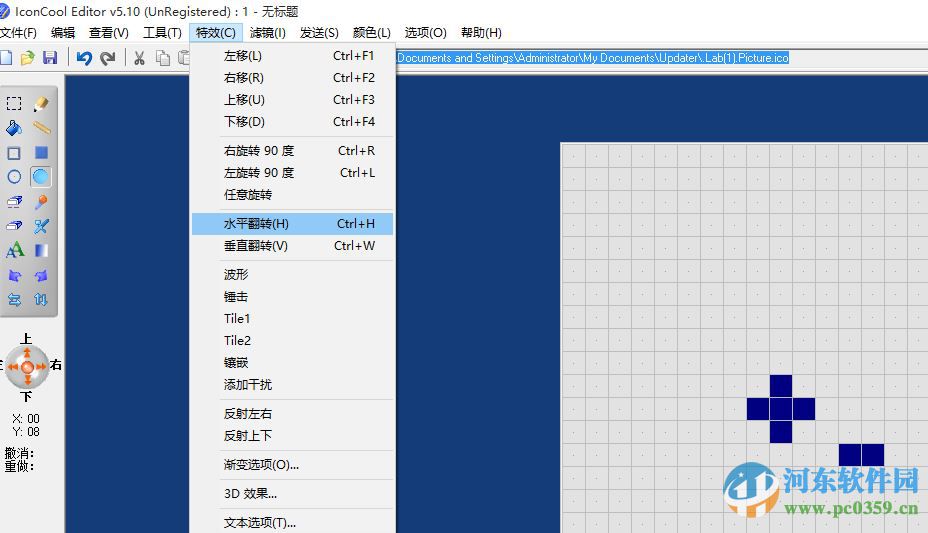Open the 发送(S) menu
Viewport: 928px width, 533px height.
[319, 33]
